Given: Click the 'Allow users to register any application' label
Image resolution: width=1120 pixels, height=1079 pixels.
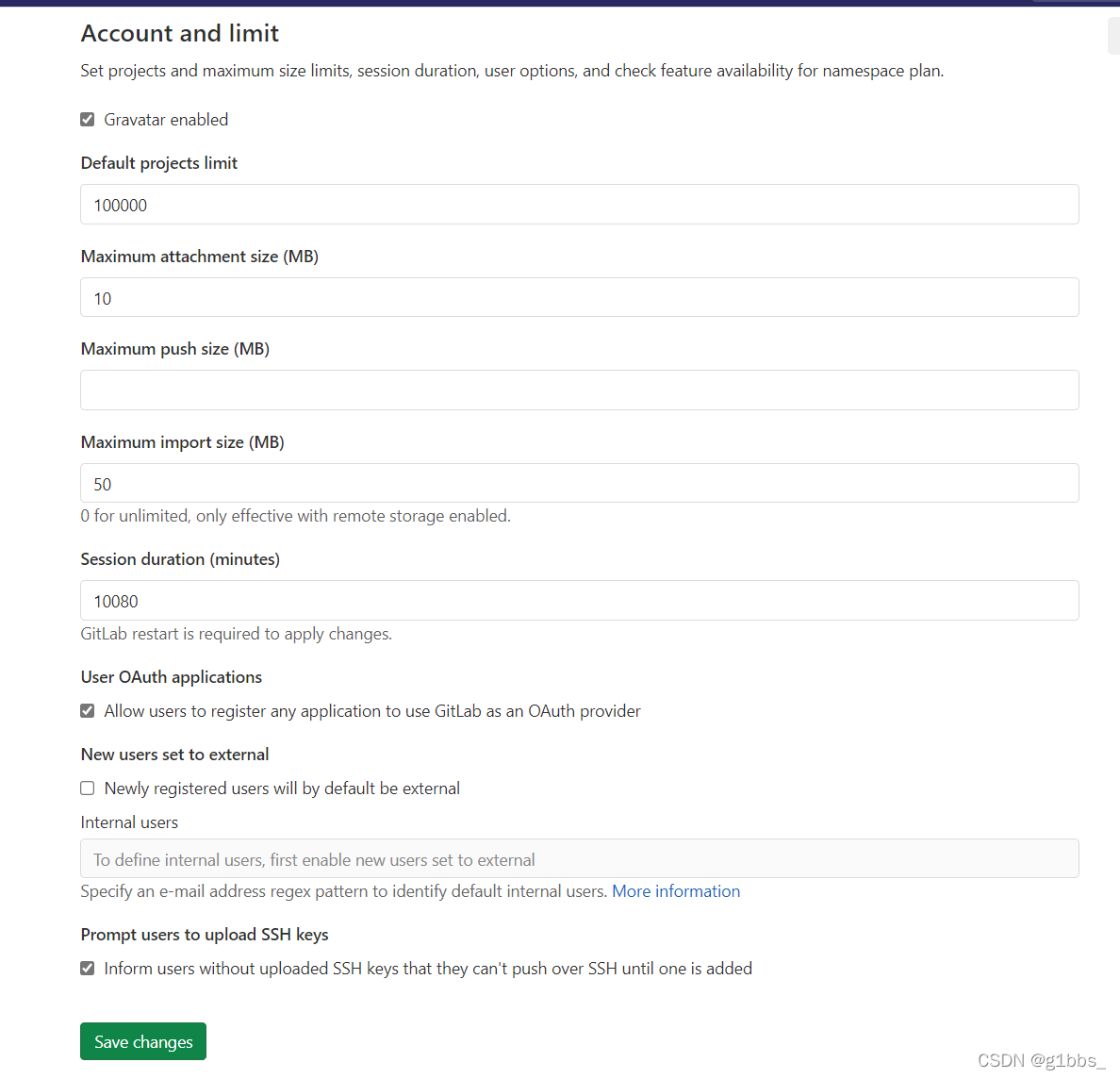Looking at the screenshot, I should (x=372, y=711).
